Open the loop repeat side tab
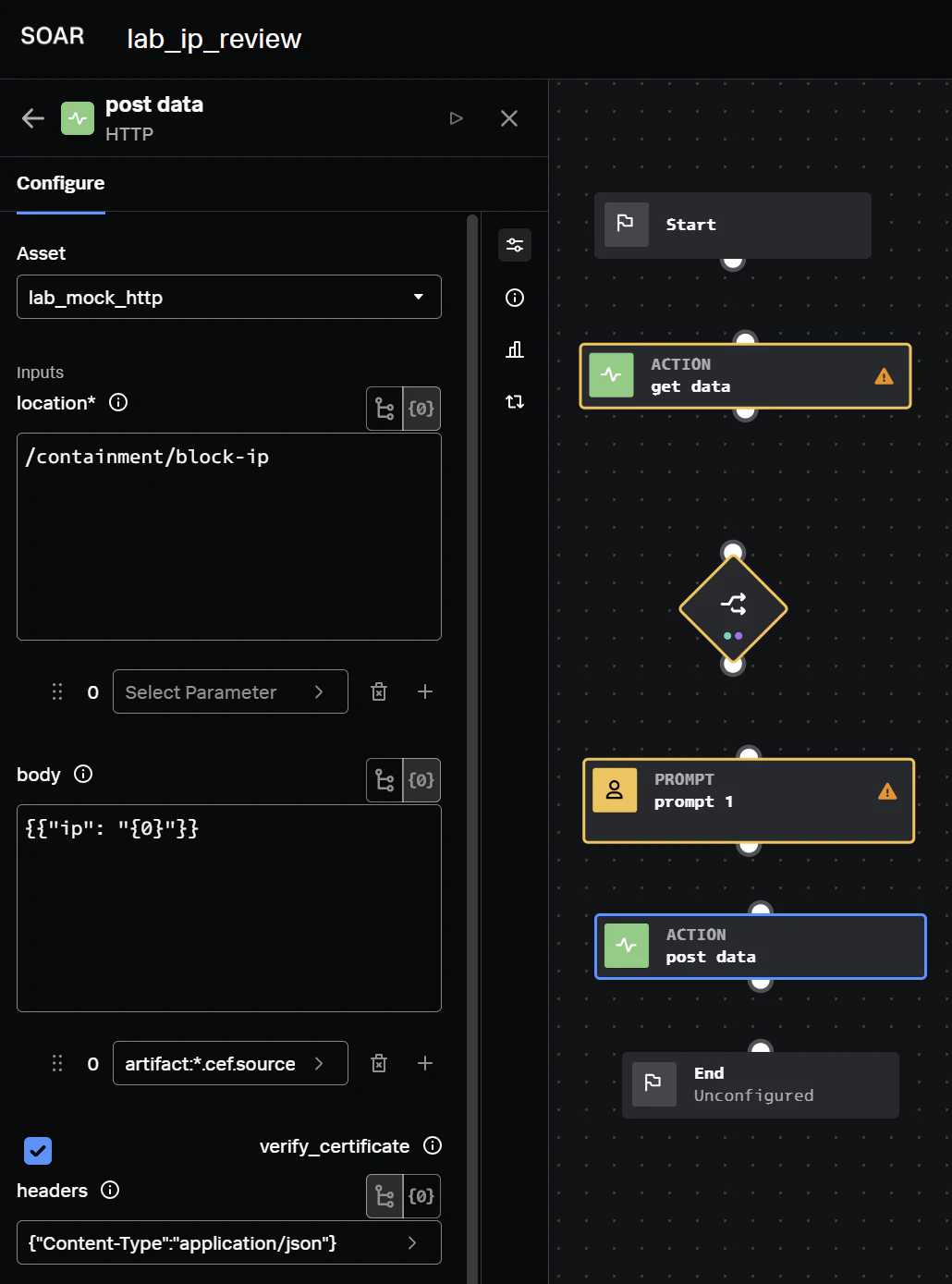The height and width of the screenshot is (1284, 952). pos(515,402)
